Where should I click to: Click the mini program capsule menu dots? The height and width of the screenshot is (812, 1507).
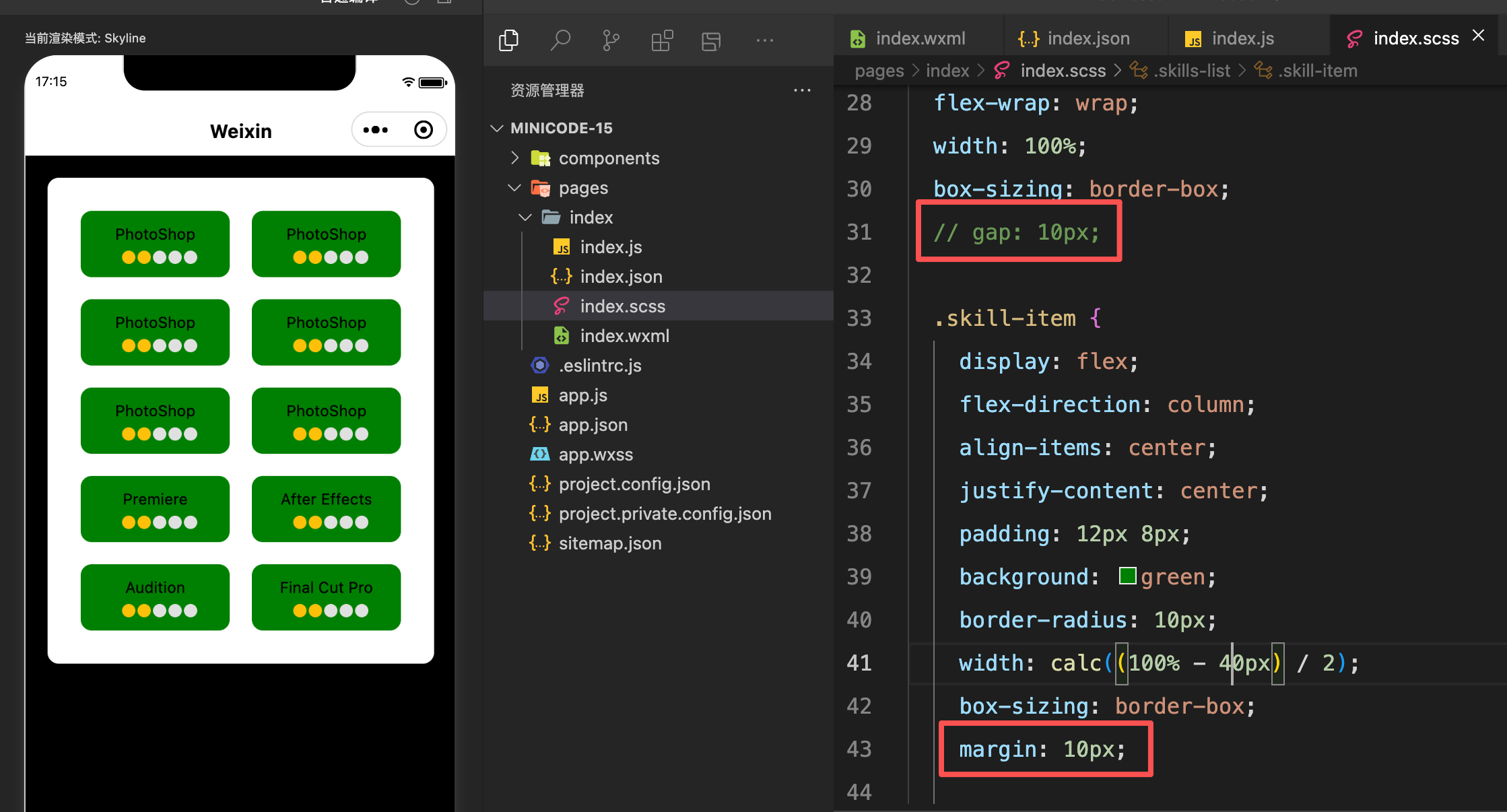376,130
